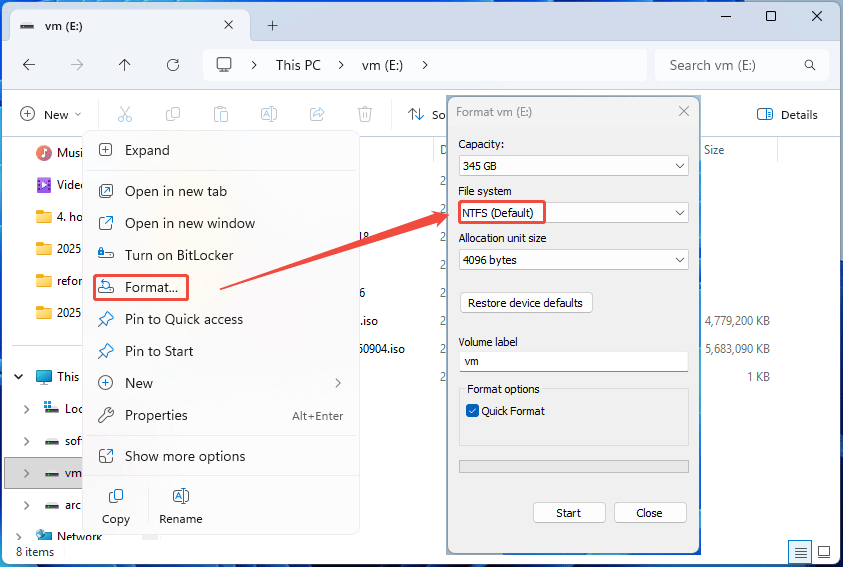Select the 4,779,200 KB file size cell
Viewport: 843px width, 567px height.
[737, 321]
